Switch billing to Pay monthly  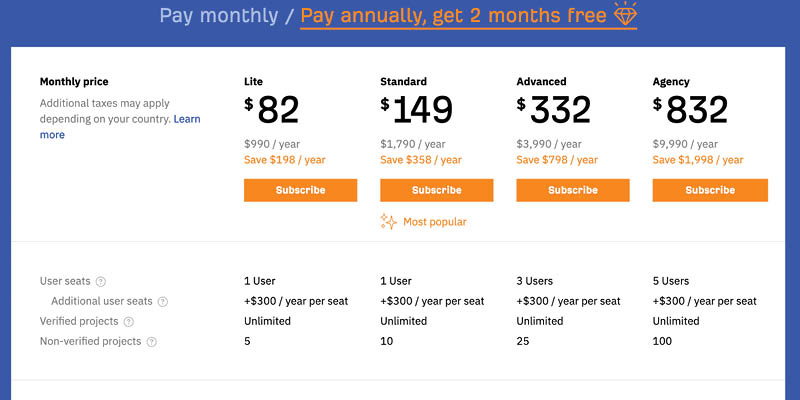219,16
